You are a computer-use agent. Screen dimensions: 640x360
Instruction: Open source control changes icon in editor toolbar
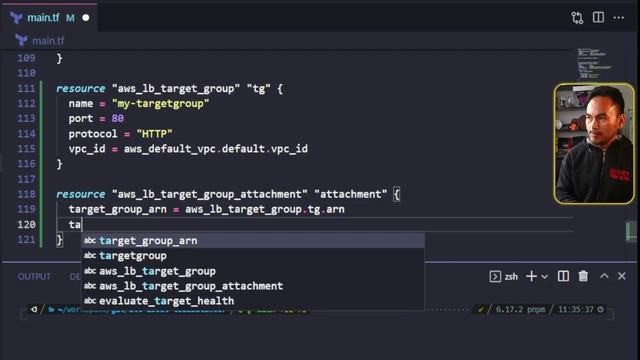tap(577, 18)
